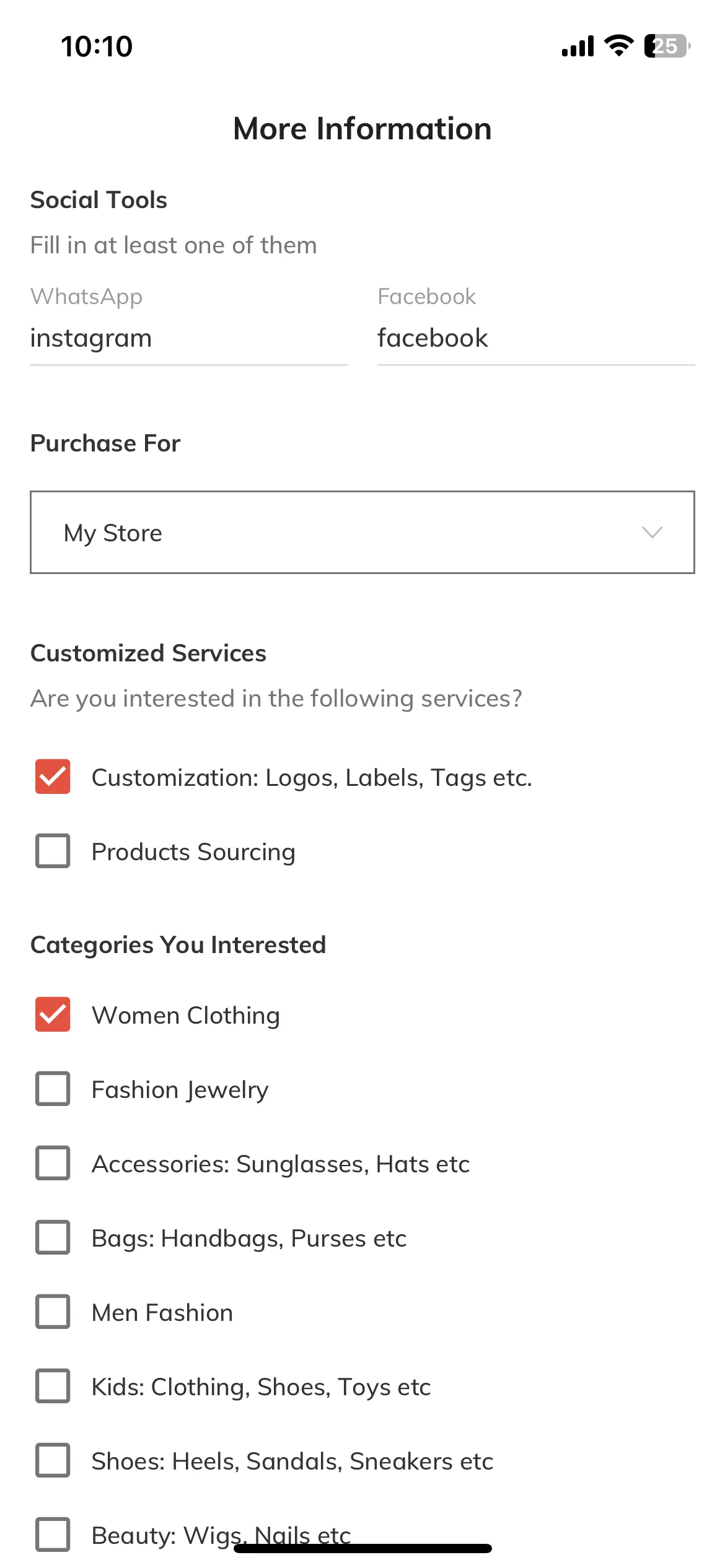Tick Shoes: Heels, Sandals, Sneakers checkbox
This screenshot has height=1568, width=725.
tap(53, 1460)
